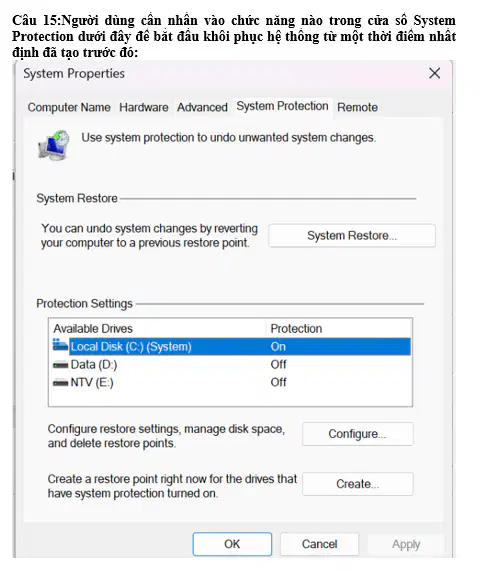Click the Protection column header
Viewport: 485px width, 570px height.
tap(296, 329)
